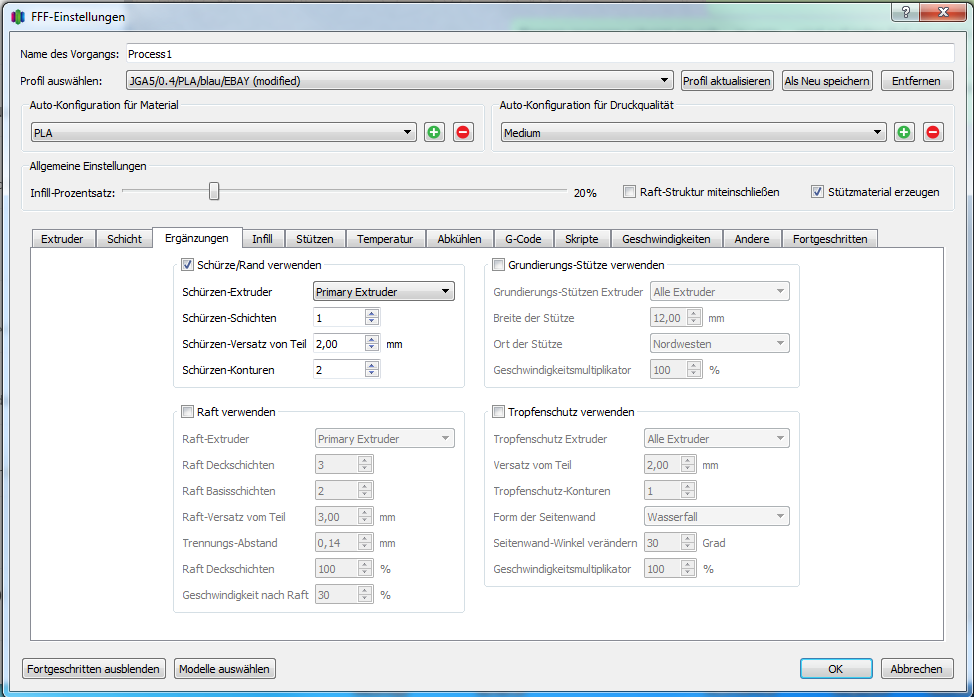Click the Name des Vorgangs text field

[x=538, y=53]
